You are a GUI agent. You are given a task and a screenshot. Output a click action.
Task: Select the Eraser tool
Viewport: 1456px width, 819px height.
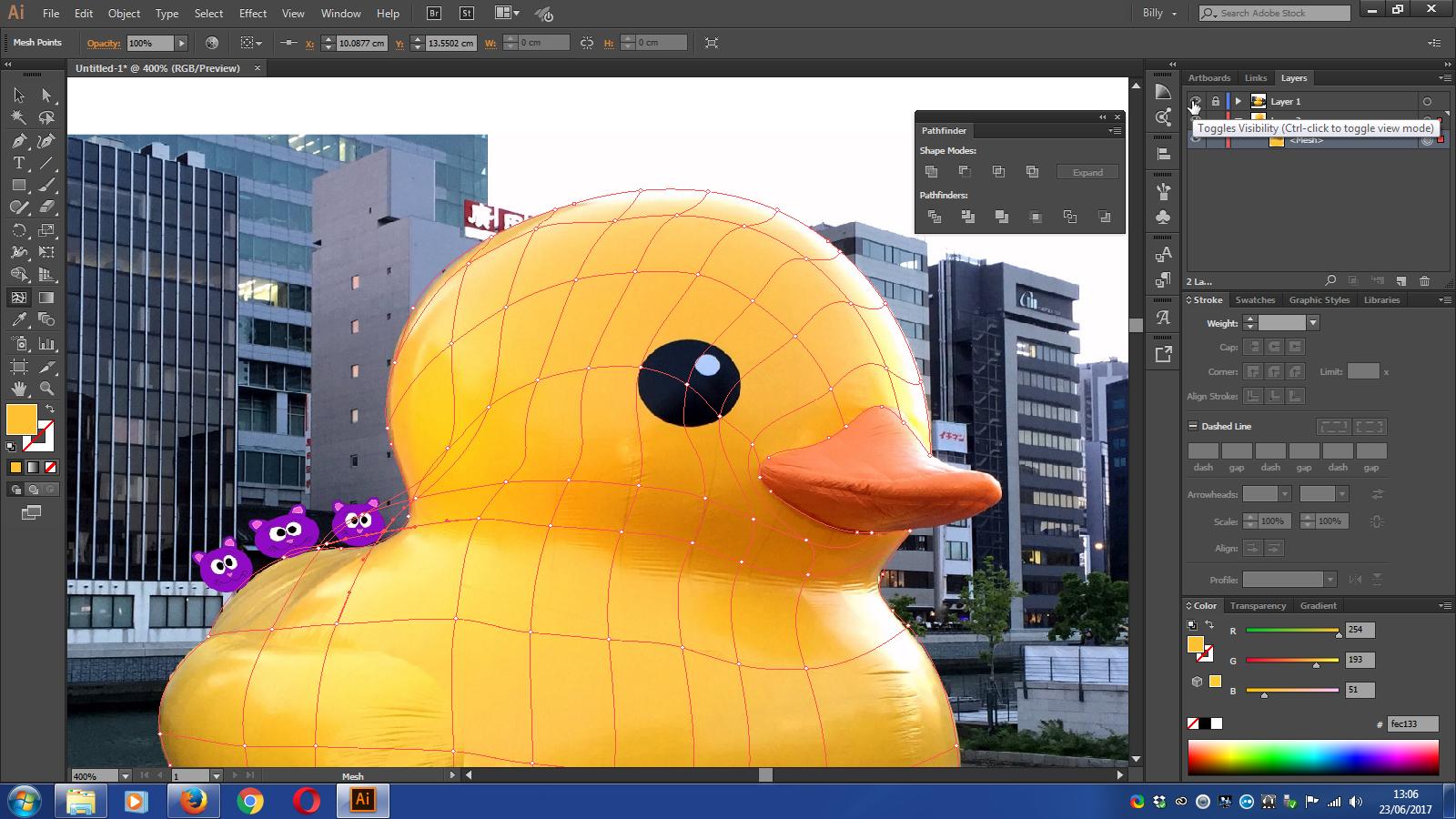[x=46, y=207]
